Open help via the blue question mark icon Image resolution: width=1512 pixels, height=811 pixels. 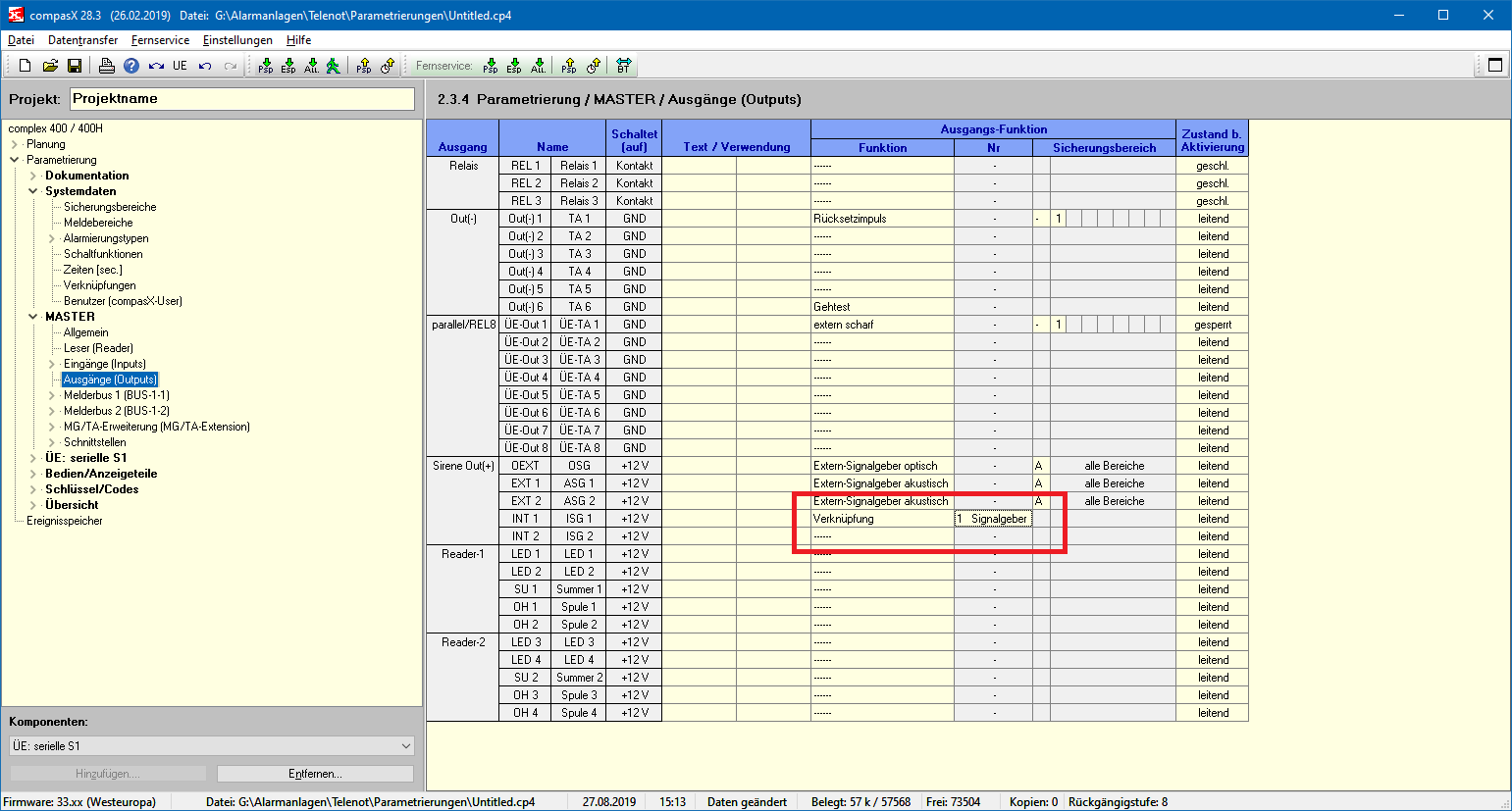(x=131, y=66)
